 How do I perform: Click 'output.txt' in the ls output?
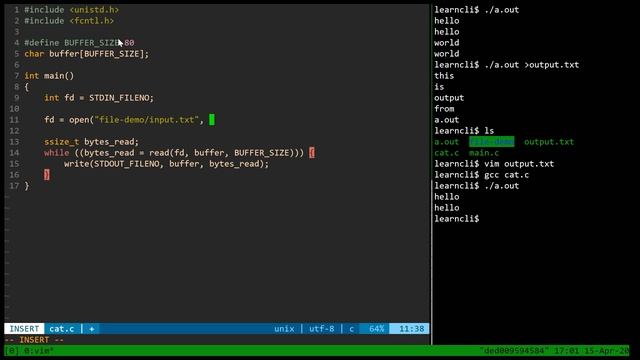tap(549, 142)
